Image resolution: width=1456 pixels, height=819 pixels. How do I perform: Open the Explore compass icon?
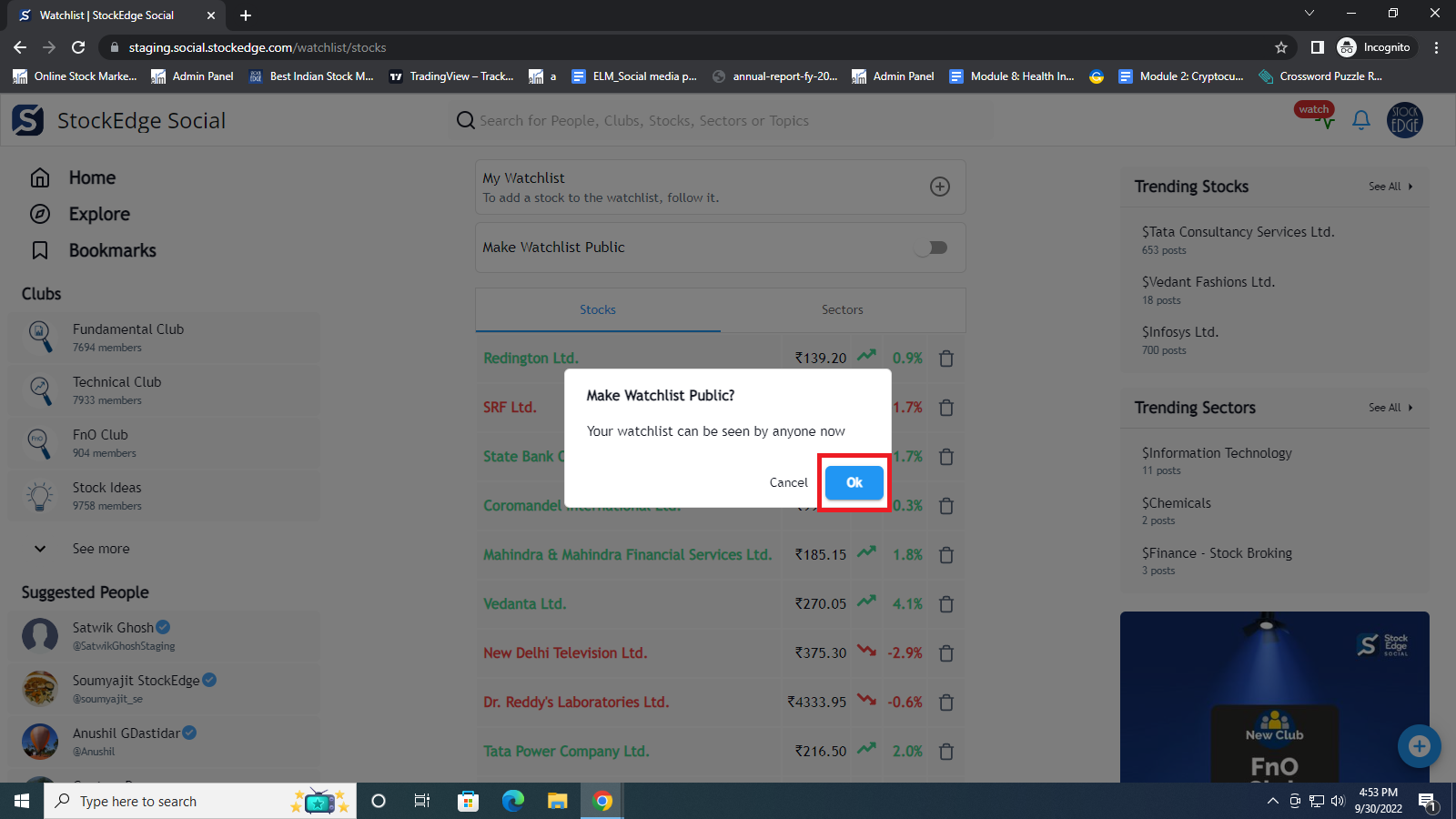click(40, 214)
